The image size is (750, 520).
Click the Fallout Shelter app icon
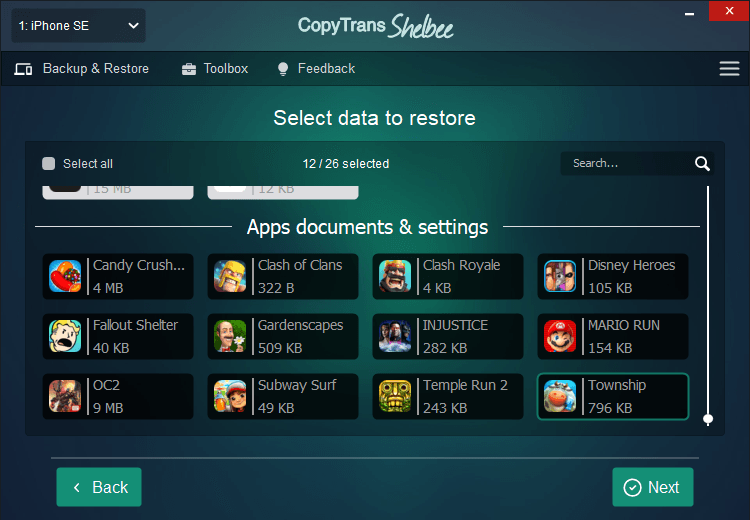(65, 336)
